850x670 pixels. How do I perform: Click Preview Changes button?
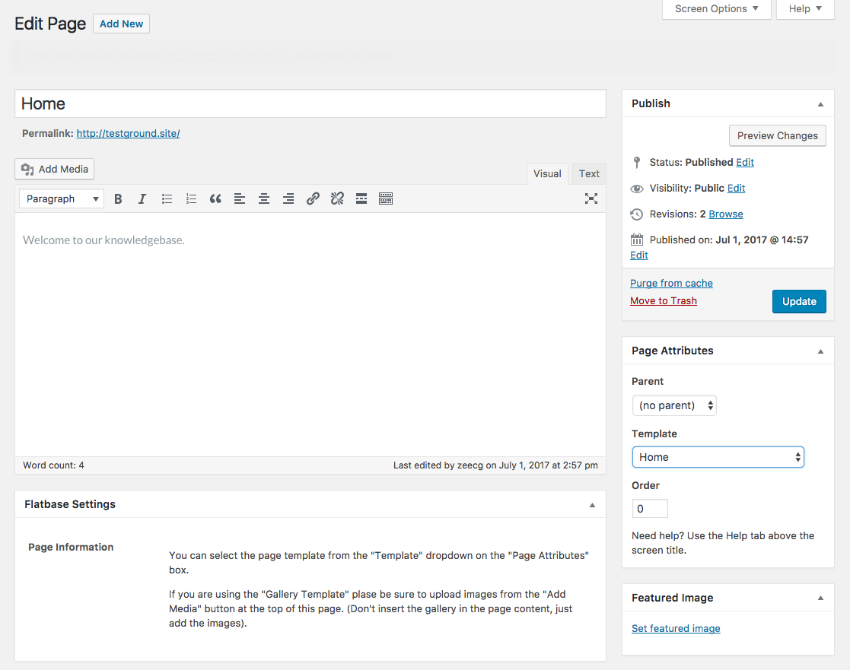click(777, 136)
